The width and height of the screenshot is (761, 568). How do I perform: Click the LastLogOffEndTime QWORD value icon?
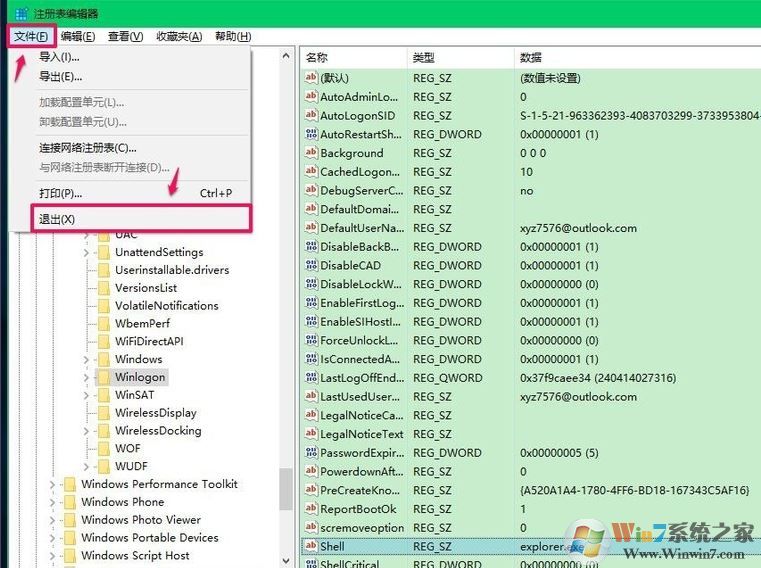tap(310, 378)
